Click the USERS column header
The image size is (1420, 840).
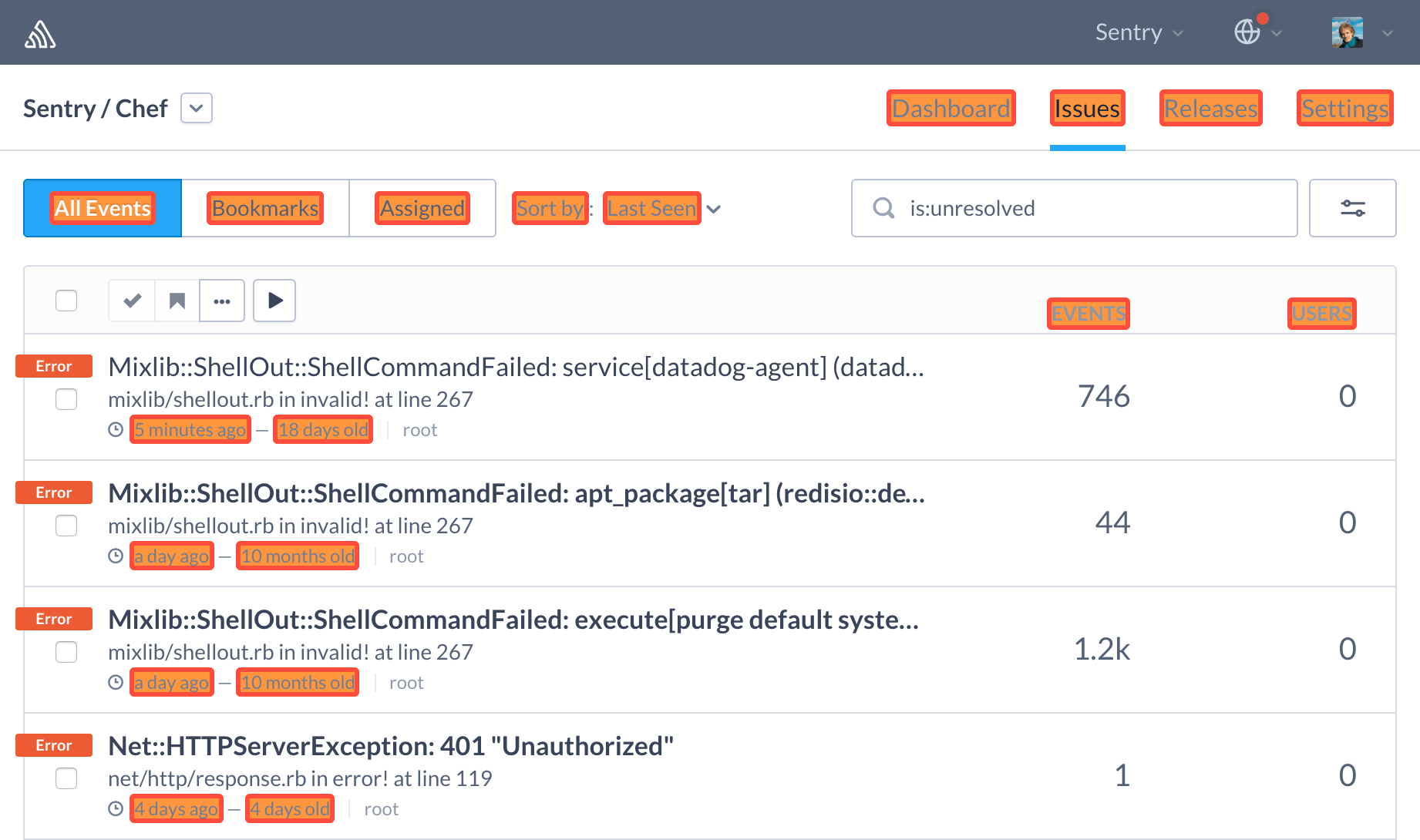(1322, 314)
